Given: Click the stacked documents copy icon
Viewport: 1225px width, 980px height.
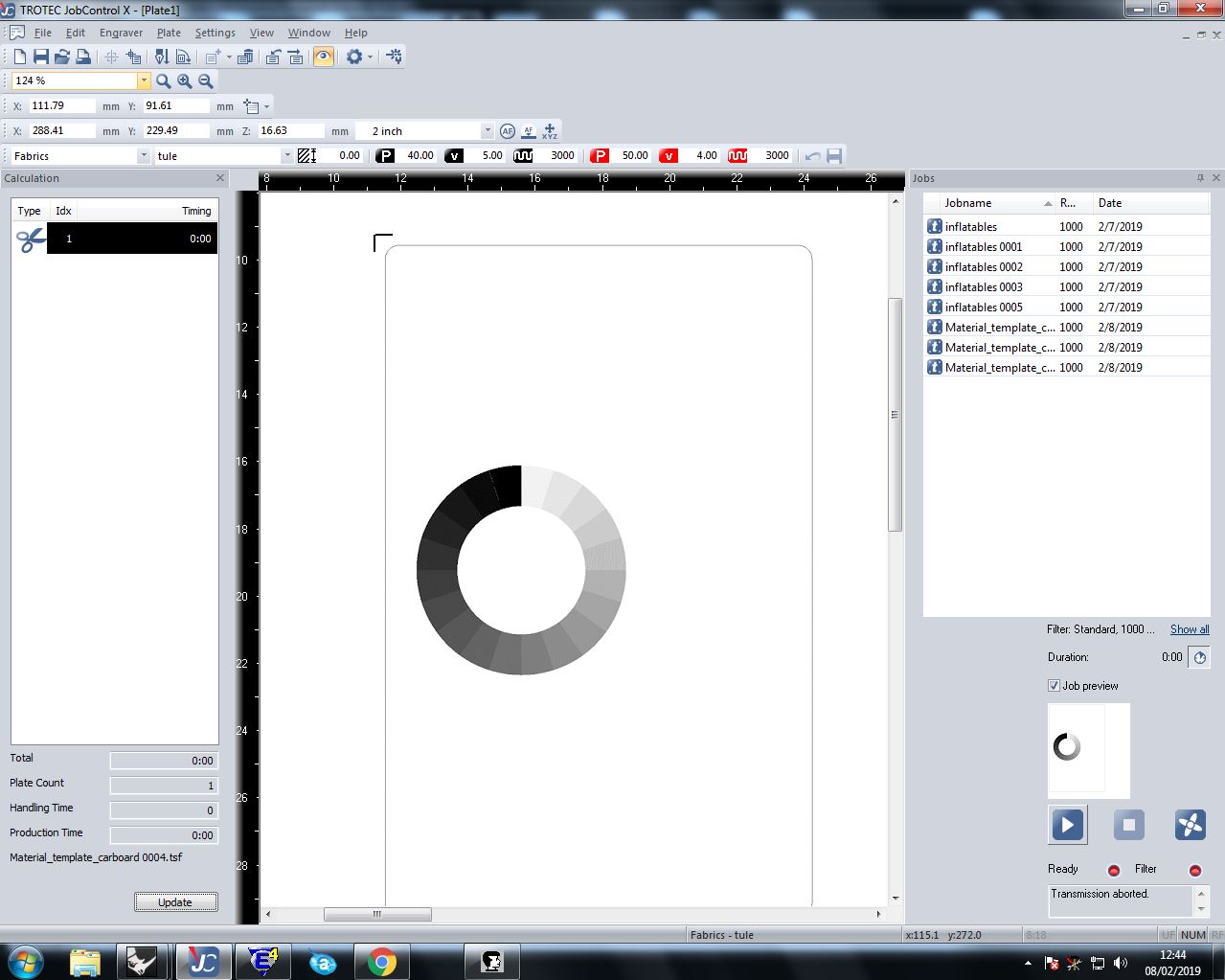Looking at the screenshot, I should (245, 57).
